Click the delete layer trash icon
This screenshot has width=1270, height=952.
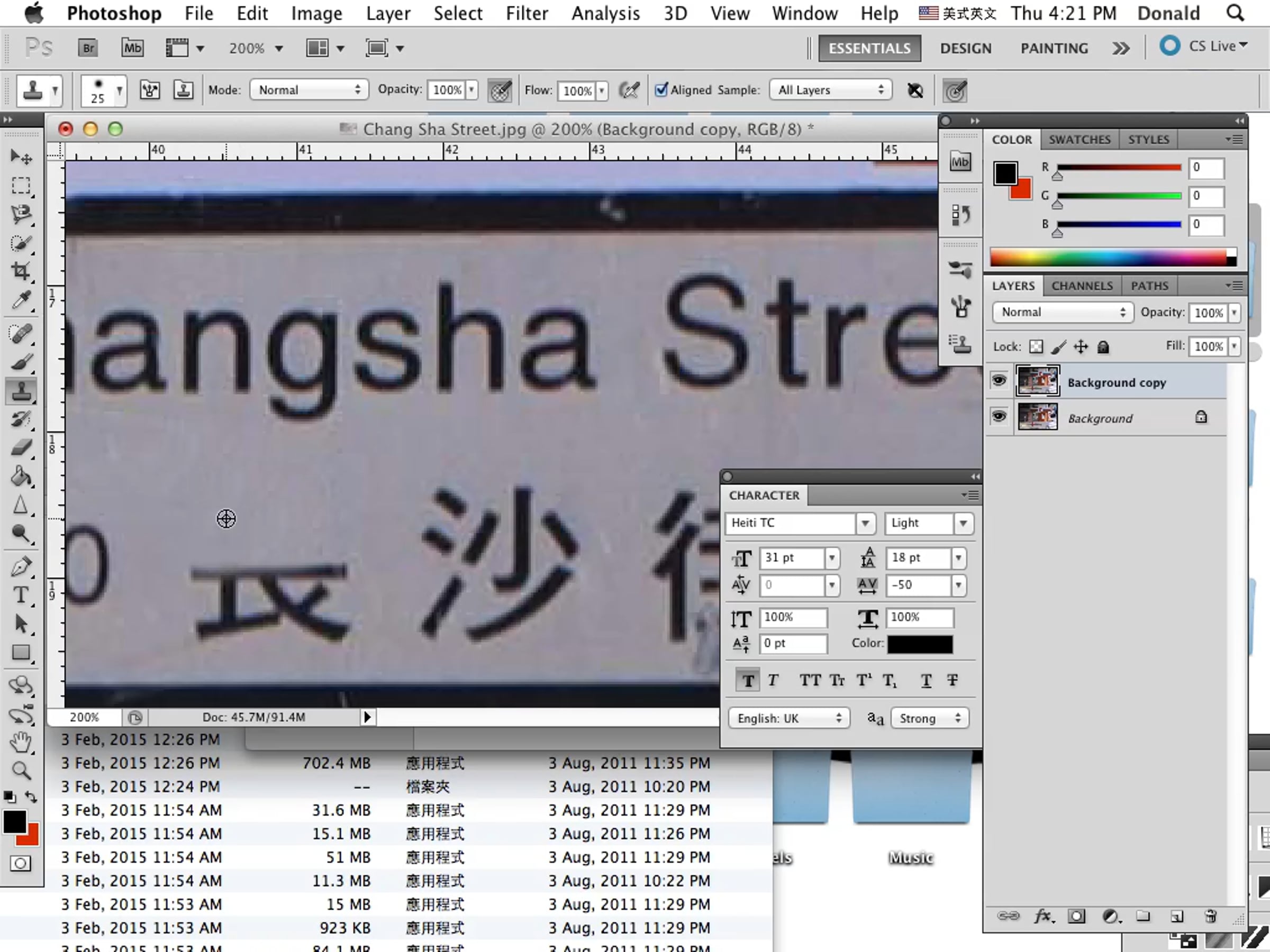[1210, 917]
